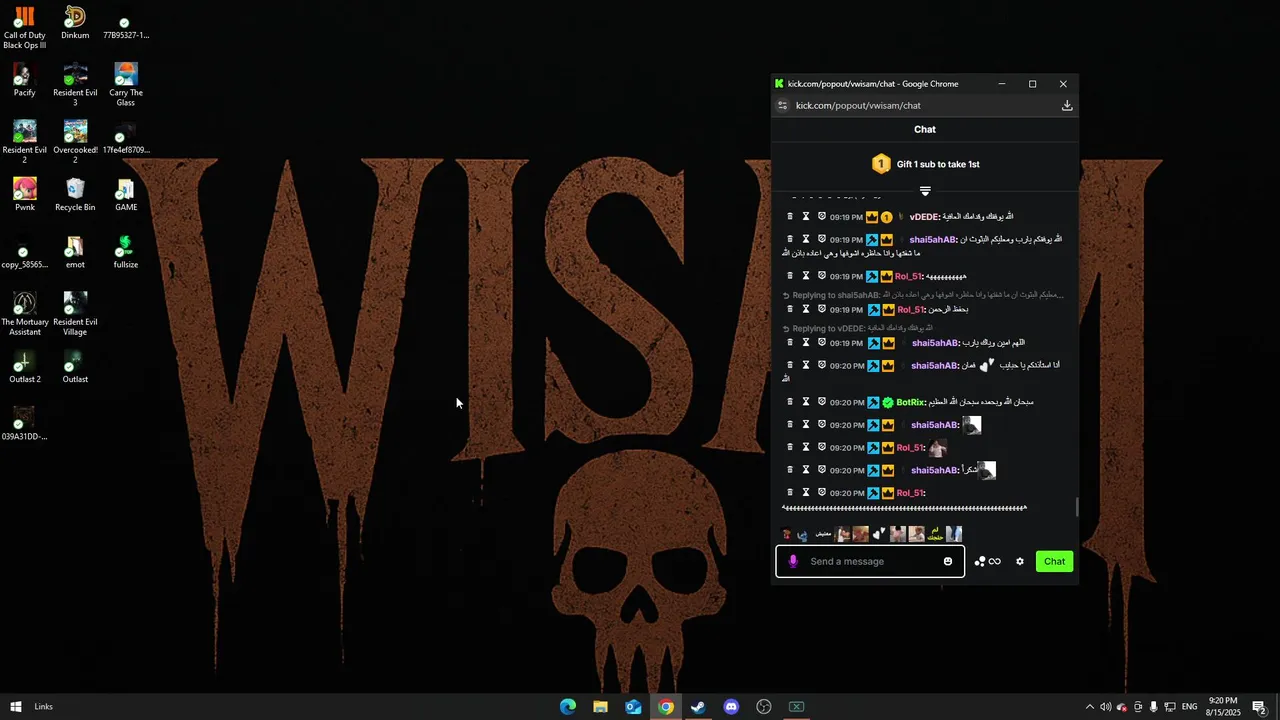Open chat settings gear
The height and width of the screenshot is (720, 1280).
[1020, 562]
